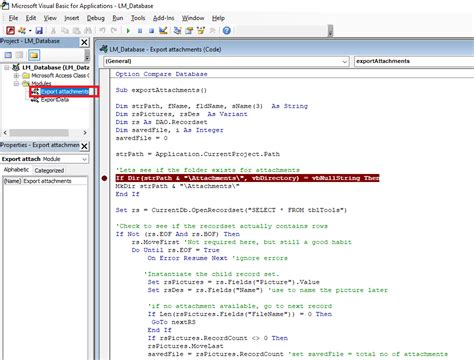The width and height of the screenshot is (474, 360).
Task: Remove the breakpoint dot in margin
Action: (x=104, y=178)
